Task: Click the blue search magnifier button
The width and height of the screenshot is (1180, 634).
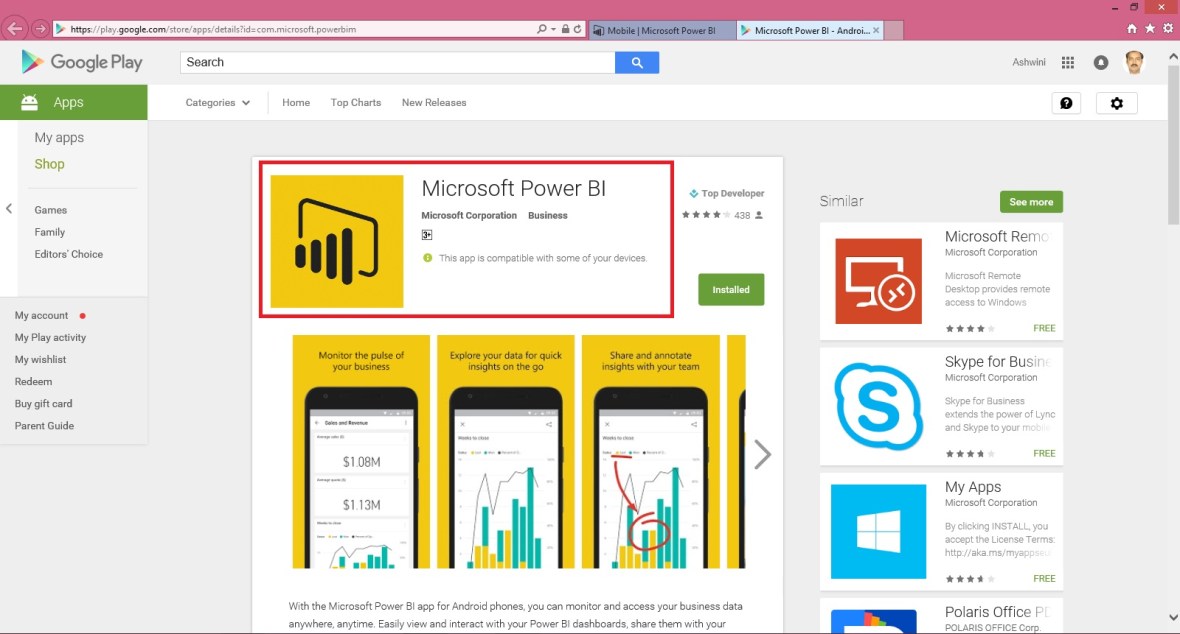Action: tap(637, 62)
